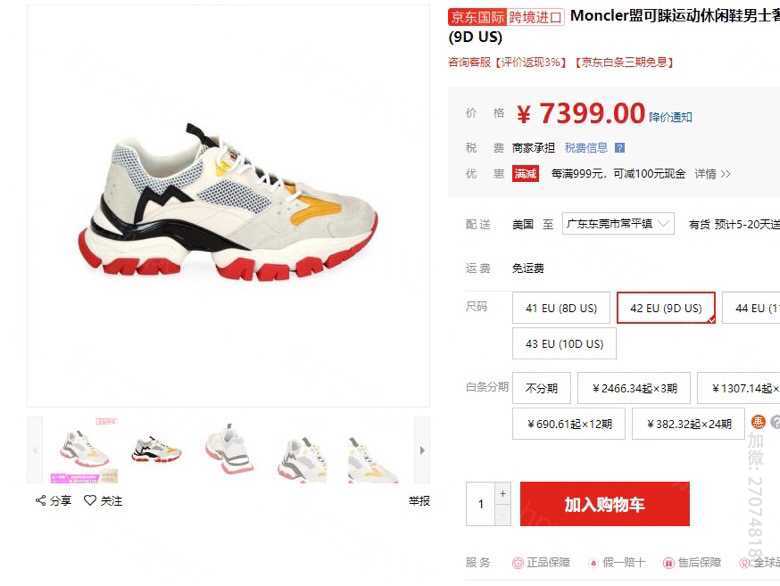Click the add to cart button

[x=604, y=504]
